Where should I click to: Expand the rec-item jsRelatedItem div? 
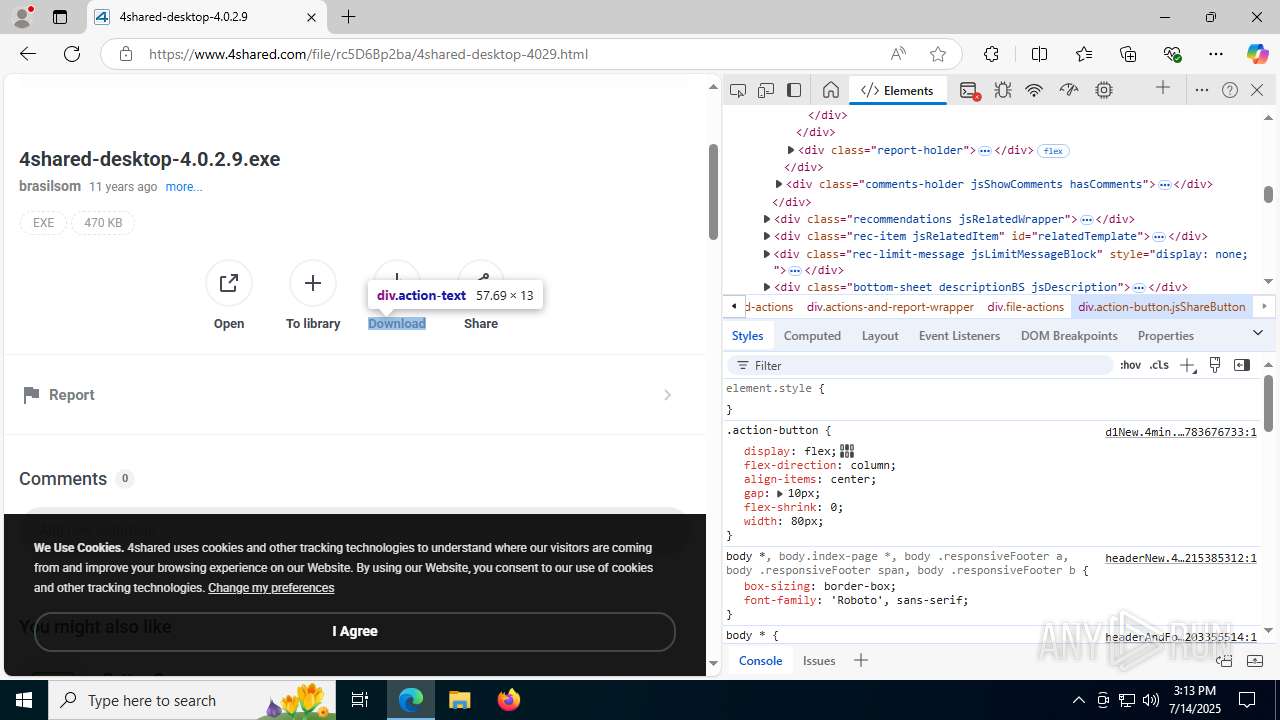coord(767,236)
